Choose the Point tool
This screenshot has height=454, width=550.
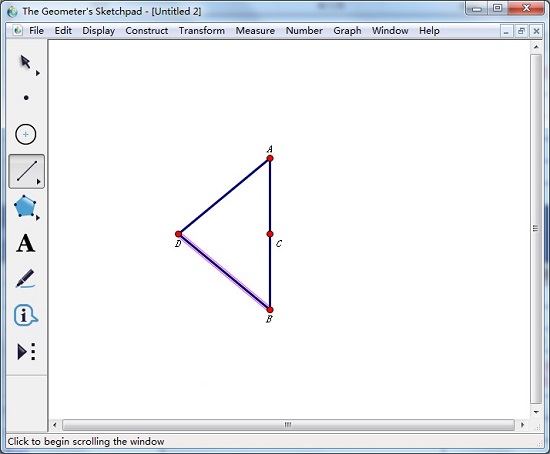coord(26,98)
